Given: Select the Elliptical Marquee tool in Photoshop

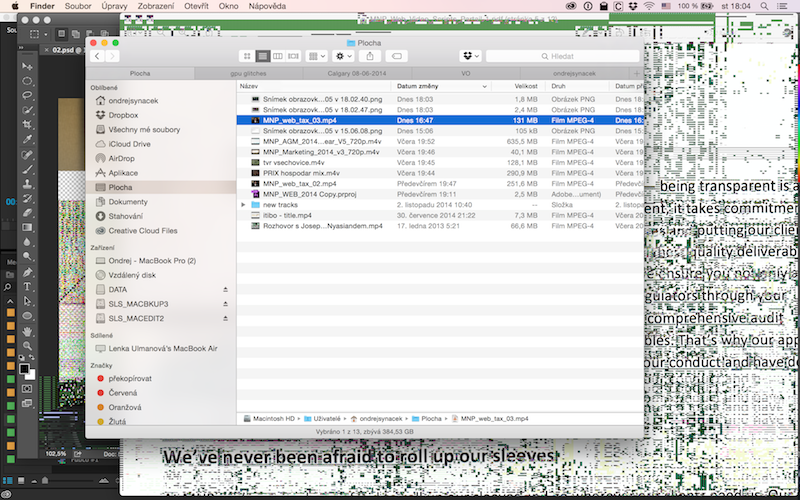Looking at the screenshot, I should click(x=27, y=81).
